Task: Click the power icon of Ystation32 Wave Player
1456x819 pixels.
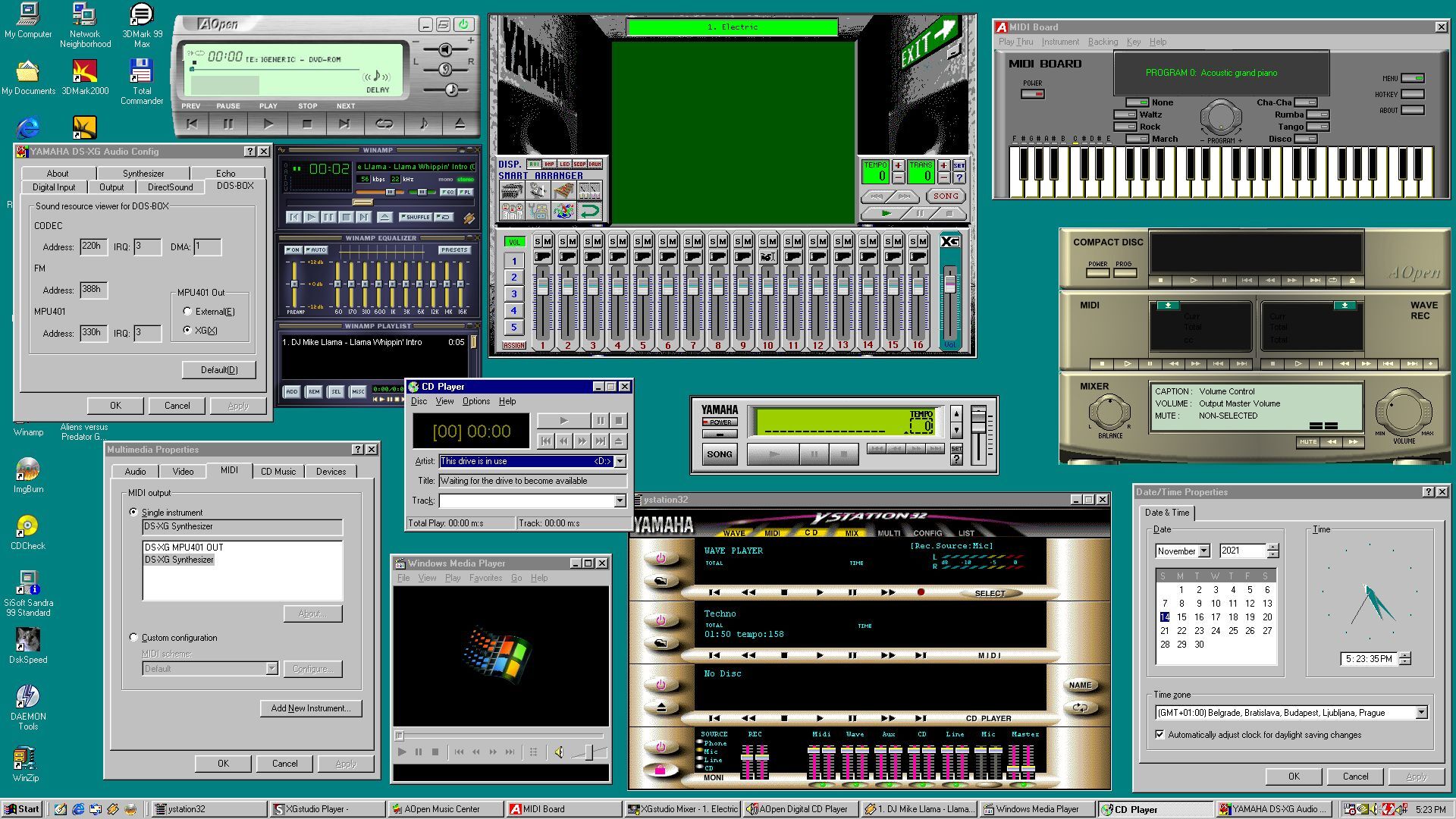Action: point(661,558)
